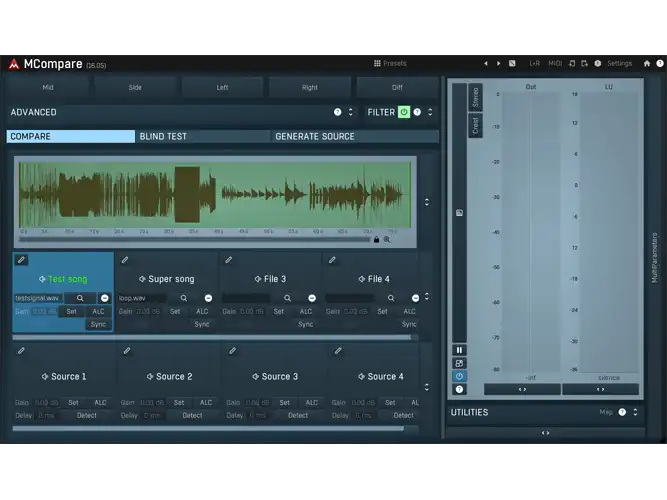The image size is (667, 500).
Task: Expand the UTILITIES section arrows
Action: click(635, 412)
